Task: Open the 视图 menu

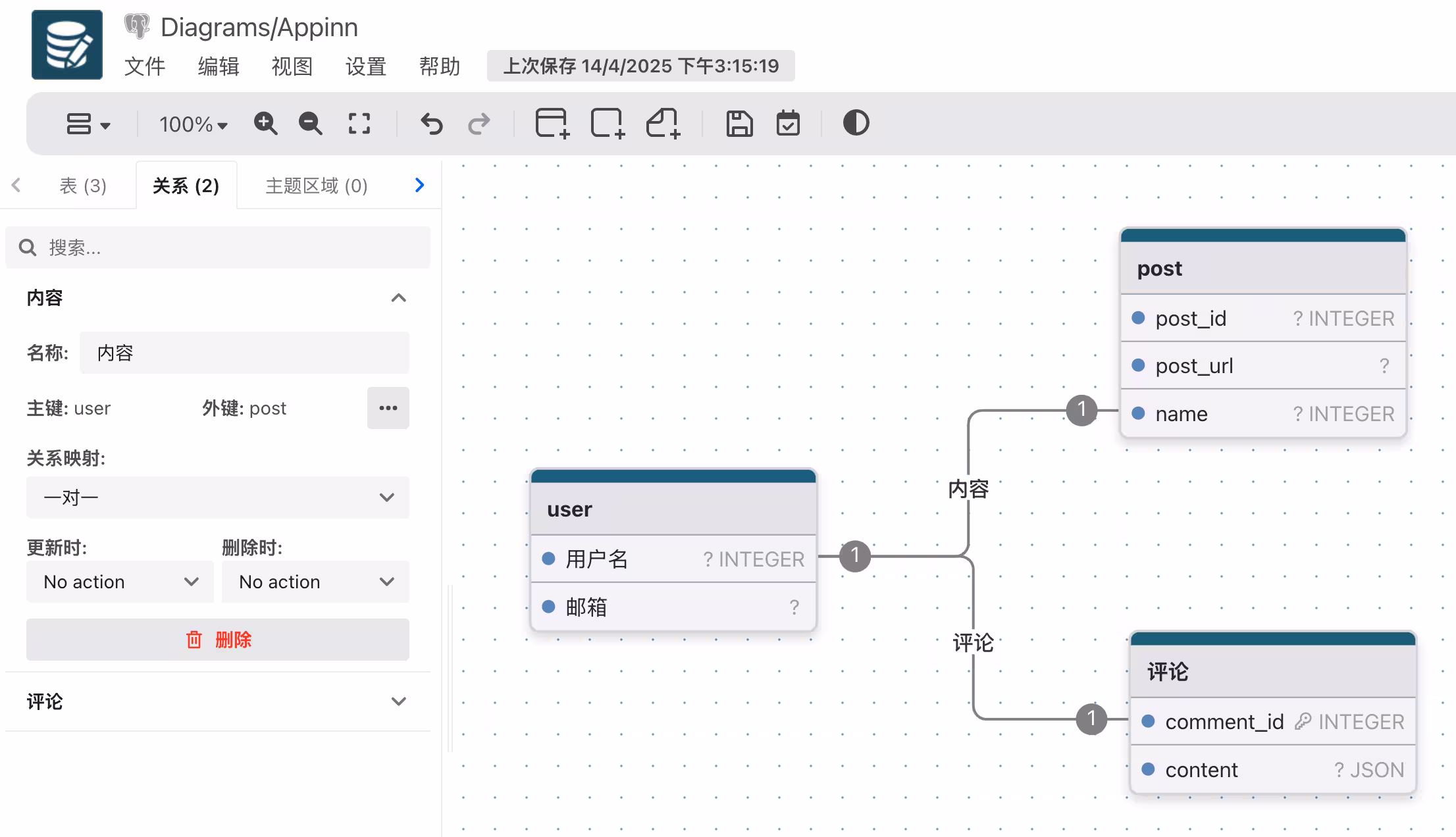Action: pos(292,66)
